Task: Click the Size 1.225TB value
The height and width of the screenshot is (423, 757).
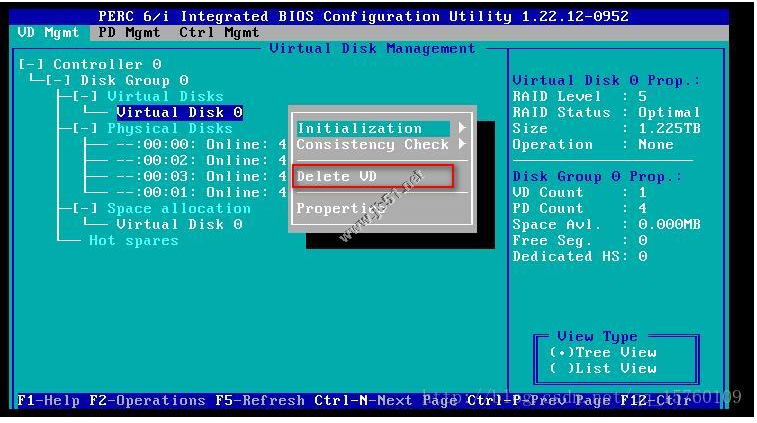Action: click(669, 128)
